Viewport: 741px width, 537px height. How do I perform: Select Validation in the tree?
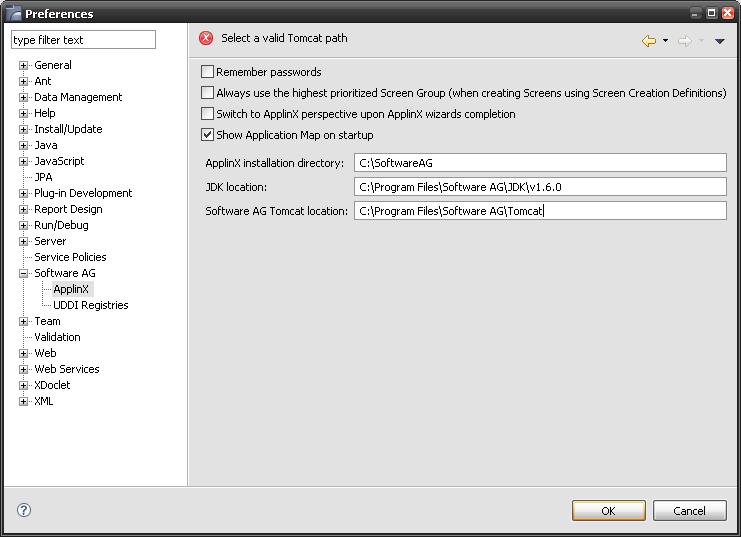click(x=57, y=337)
